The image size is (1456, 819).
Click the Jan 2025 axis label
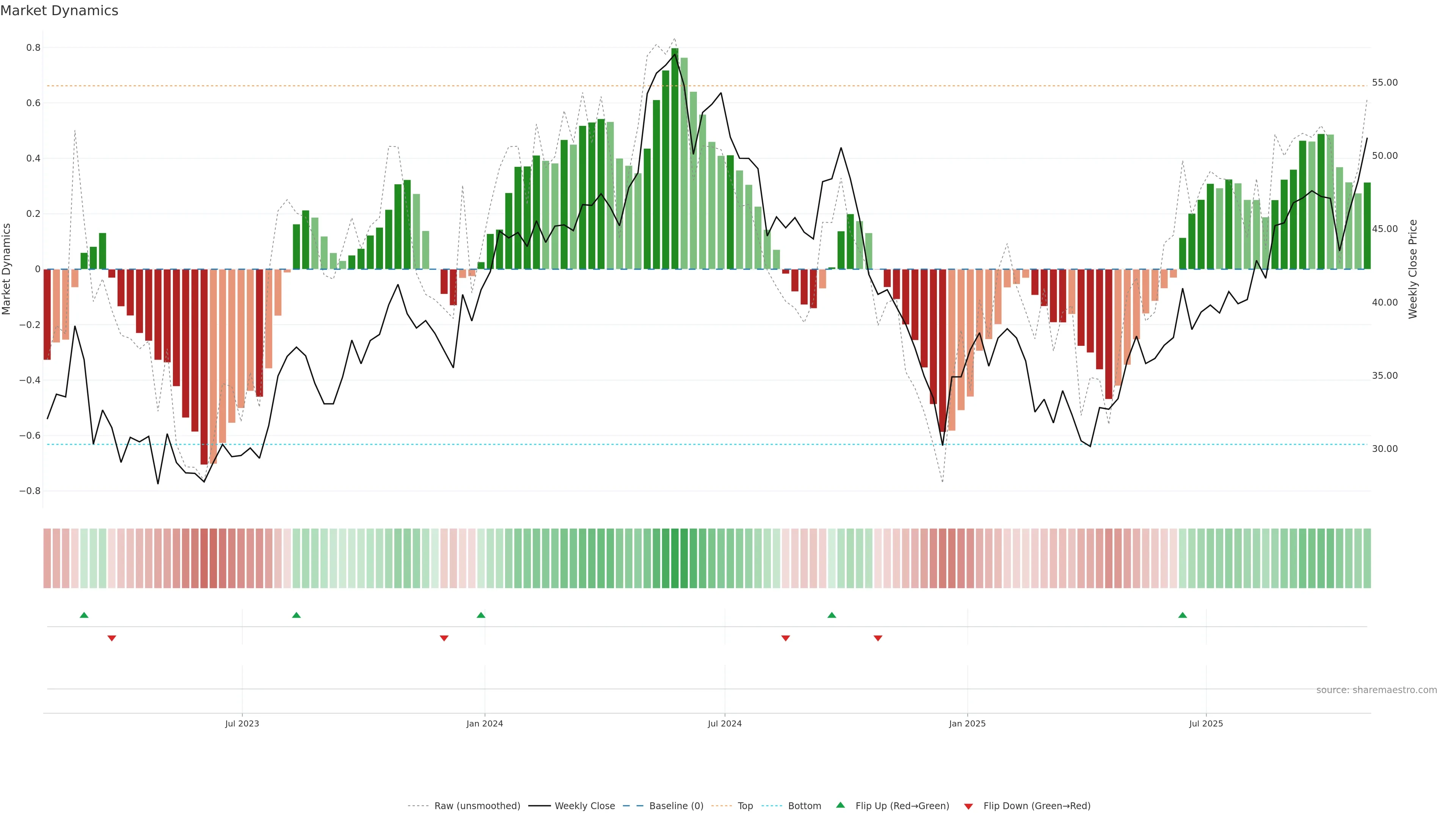(967, 723)
